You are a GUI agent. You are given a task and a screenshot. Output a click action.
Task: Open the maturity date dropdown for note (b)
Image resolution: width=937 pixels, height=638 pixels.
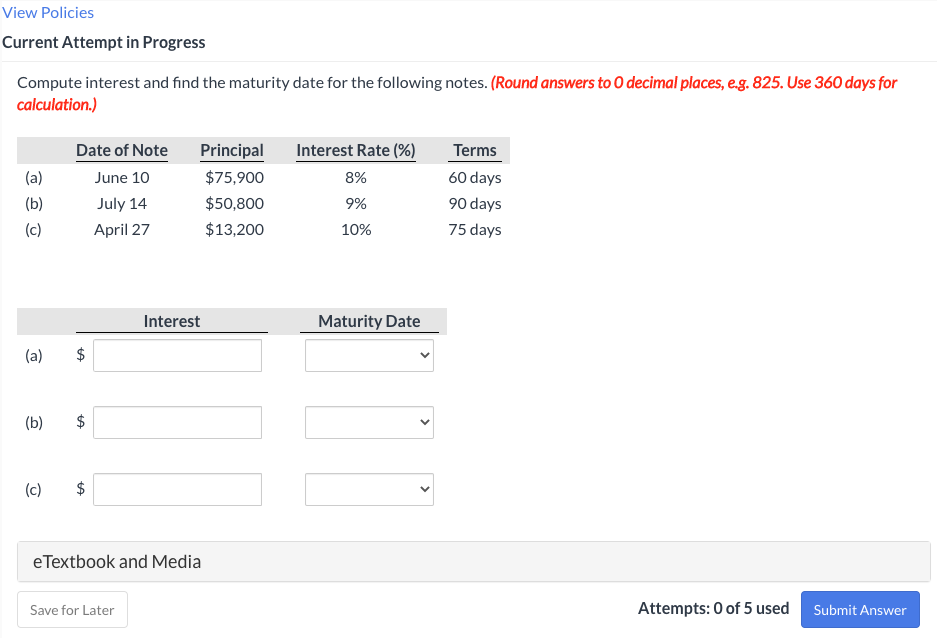[368, 422]
